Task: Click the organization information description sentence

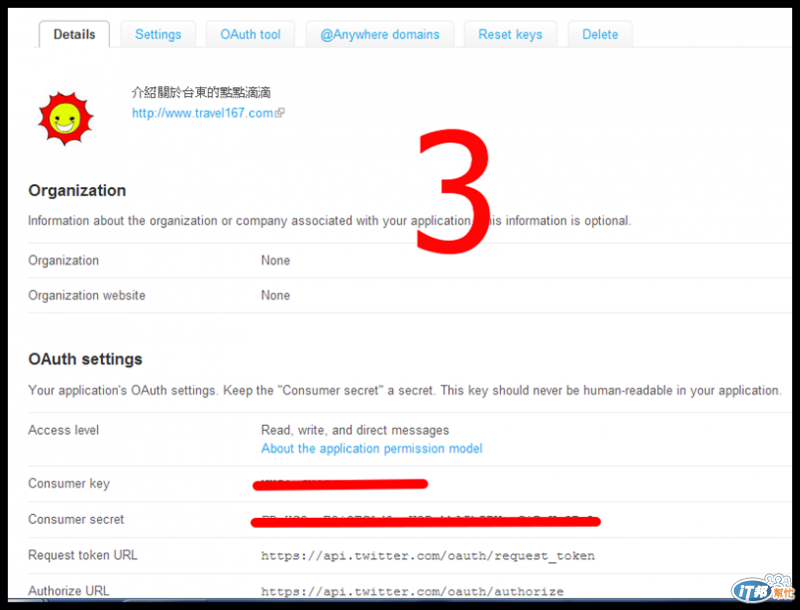Action: pos(330,221)
